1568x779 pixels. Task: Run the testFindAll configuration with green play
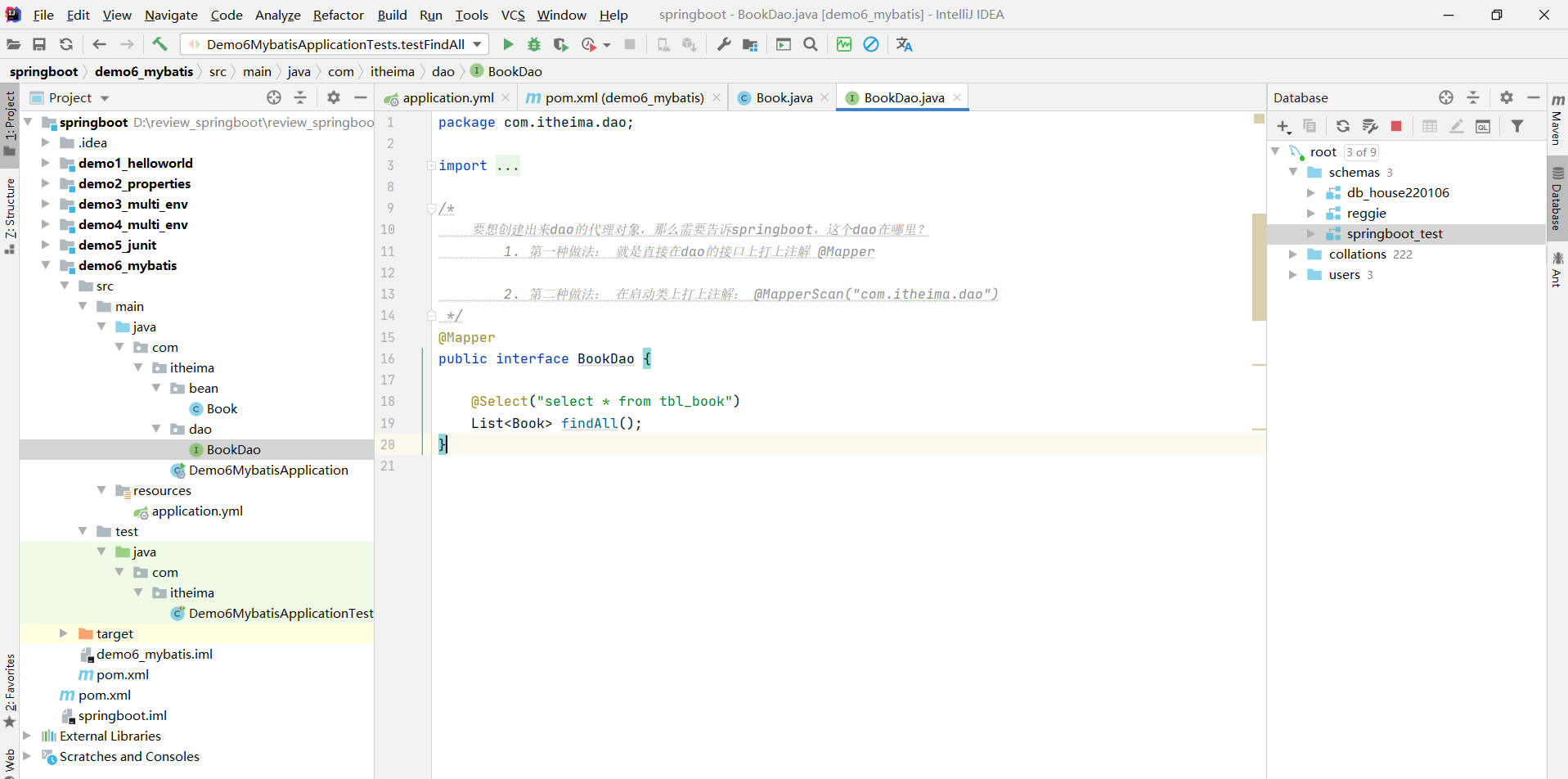(x=508, y=44)
